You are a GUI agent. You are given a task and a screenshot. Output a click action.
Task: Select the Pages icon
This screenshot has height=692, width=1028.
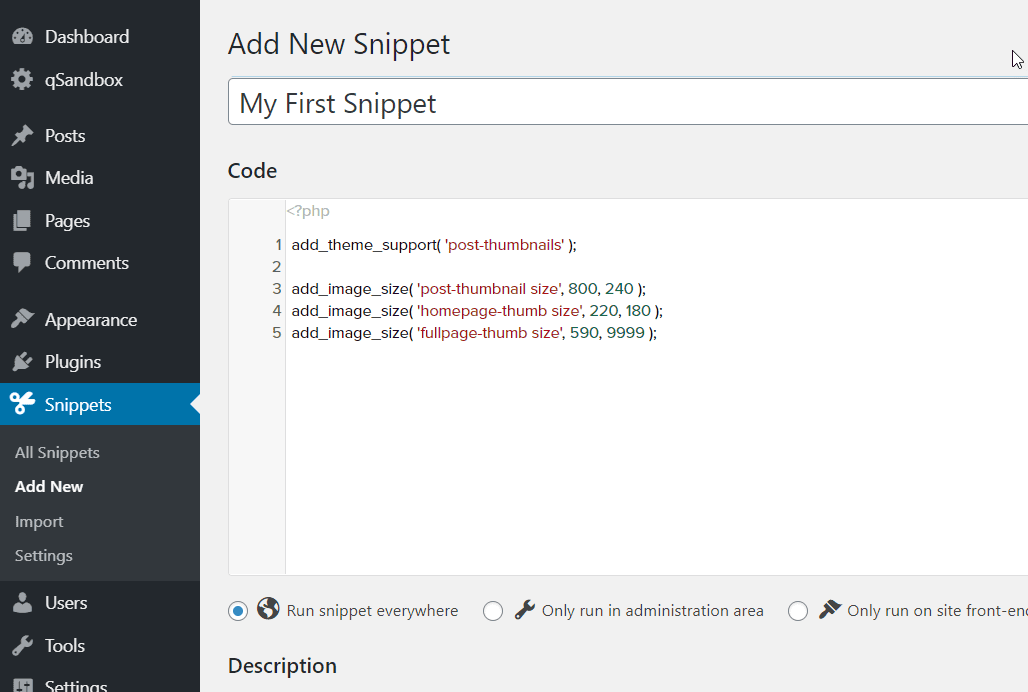click(x=22, y=220)
